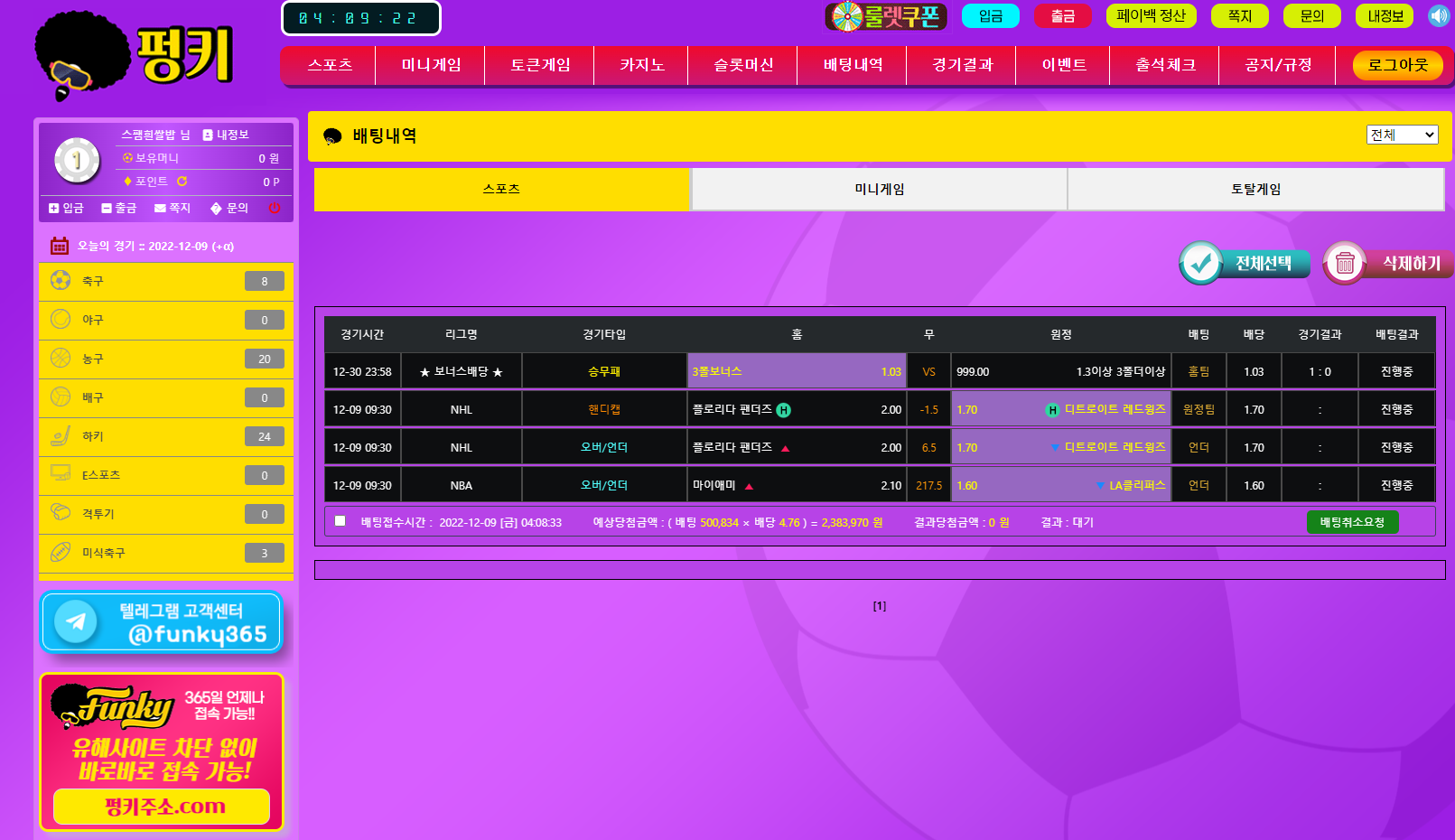This screenshot has width=1455, height=840.
Task: Open the 전체 filter dropdown
Action: pyautogui.click(x=1401, y=135)
